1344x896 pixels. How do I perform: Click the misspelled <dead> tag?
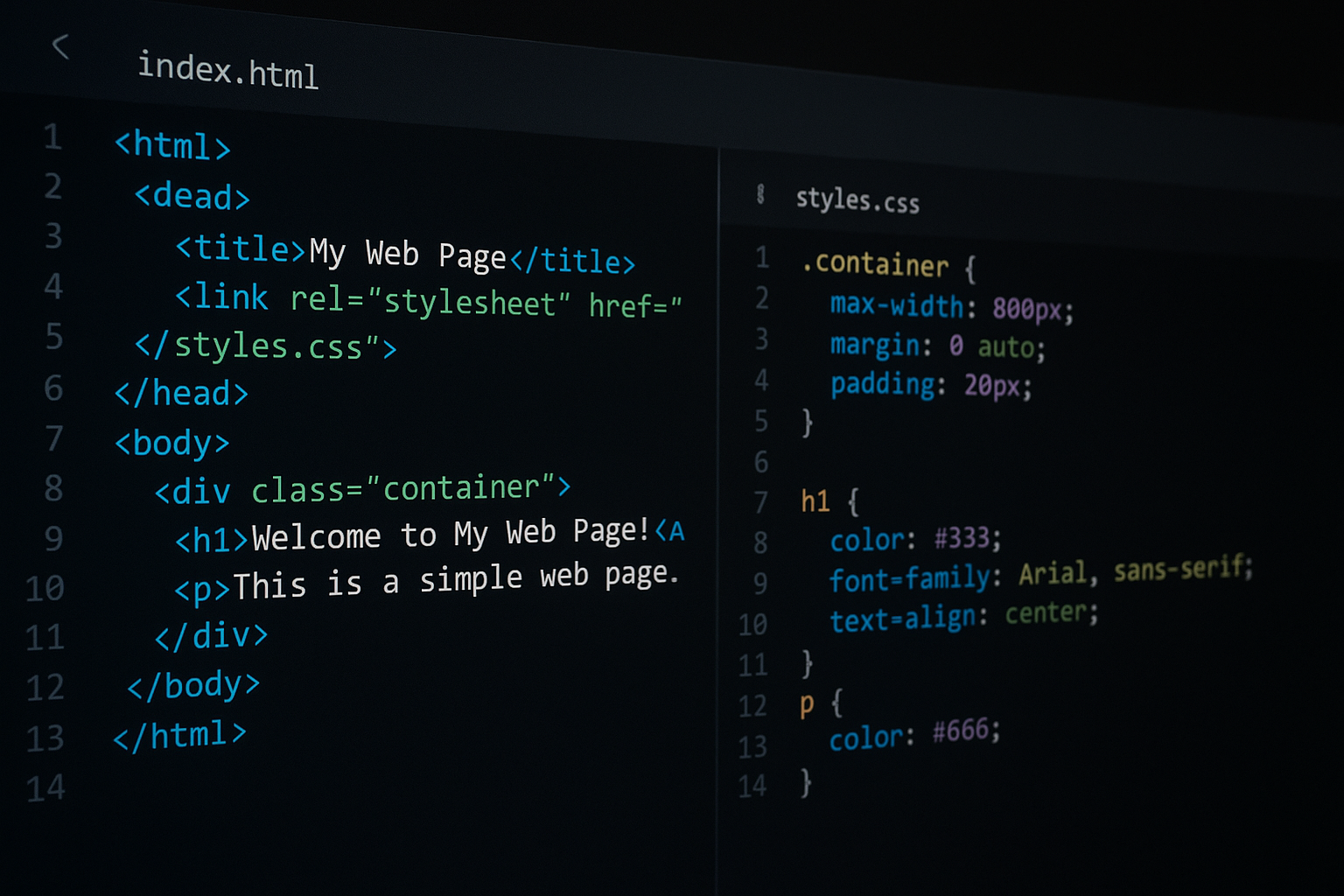pos(192,197)
